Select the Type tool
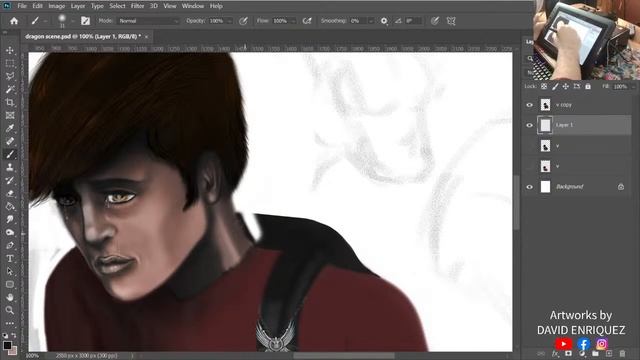This screenshot has width=640, height=360. click(x=10, y=259)
